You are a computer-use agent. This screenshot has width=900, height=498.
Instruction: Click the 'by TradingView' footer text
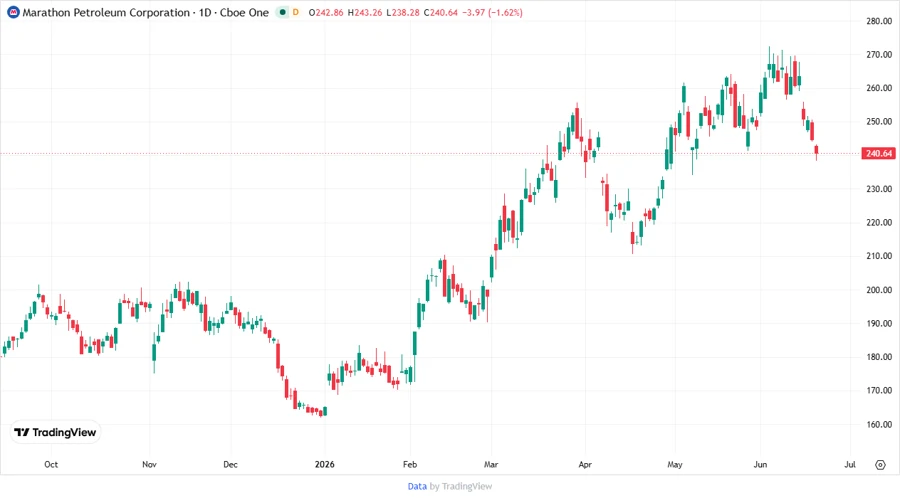pos(461,487)
